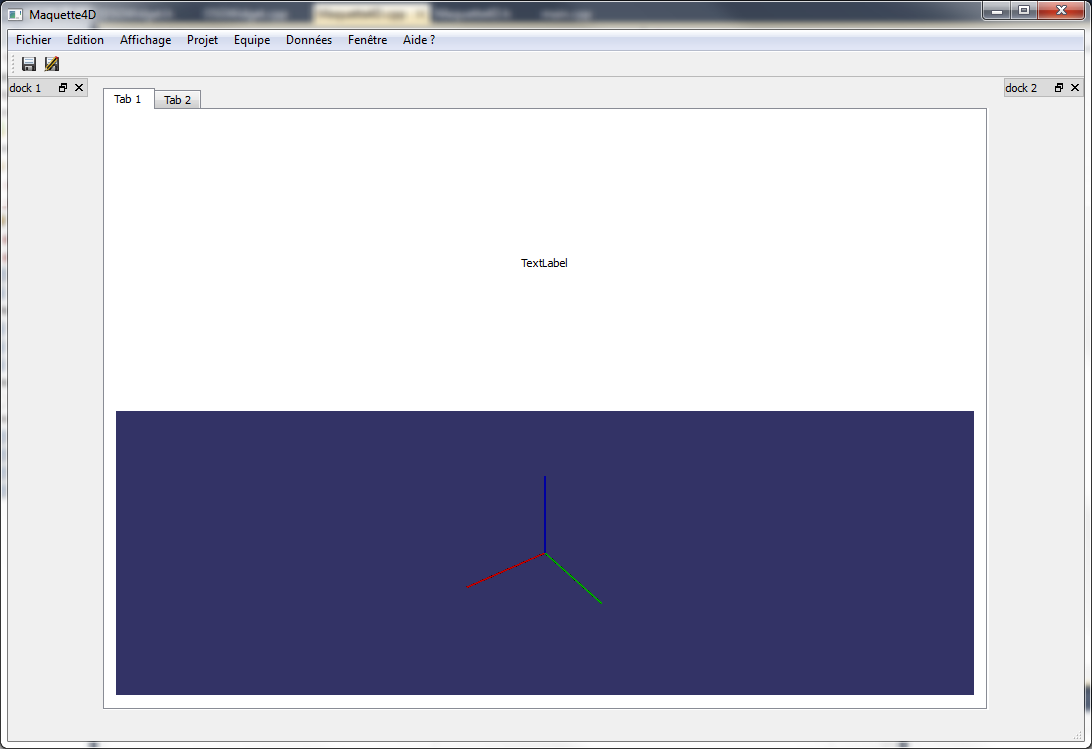
Task: Float the dock 2 panel
Action: [x=1059, y=88]
